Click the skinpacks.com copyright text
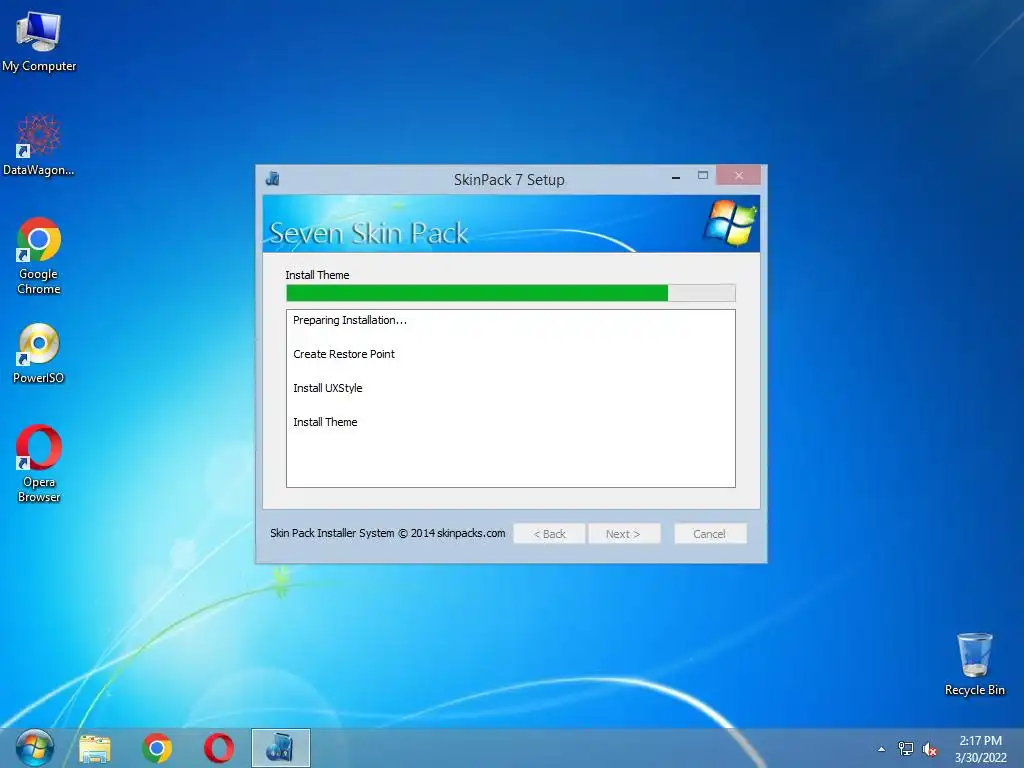 [388, 533]
